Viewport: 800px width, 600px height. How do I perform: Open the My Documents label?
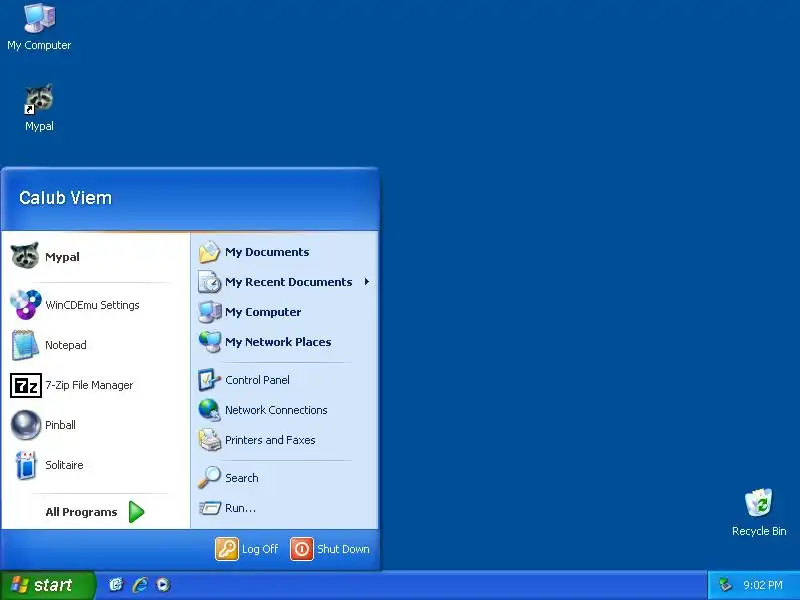pos(267,252)
